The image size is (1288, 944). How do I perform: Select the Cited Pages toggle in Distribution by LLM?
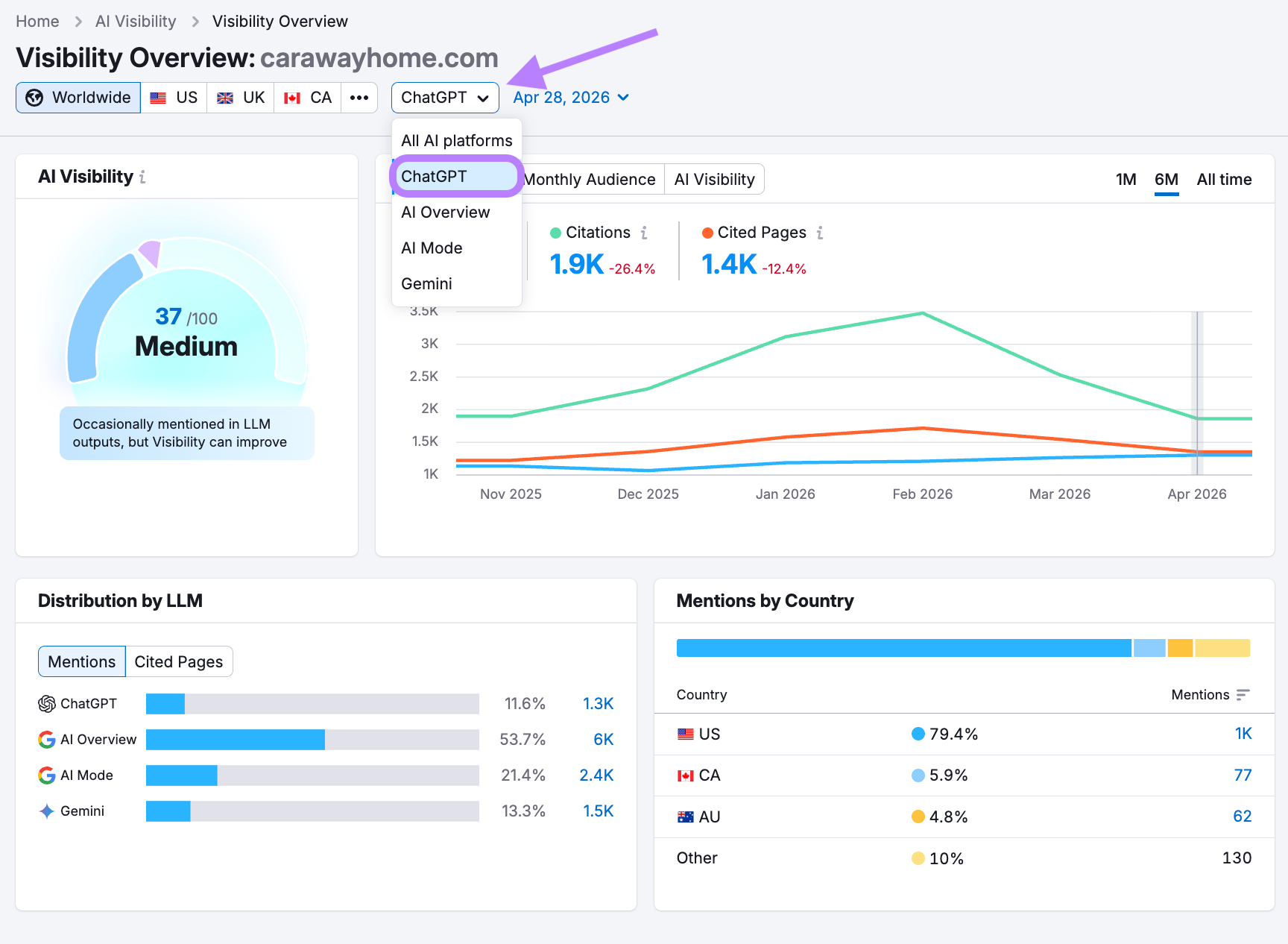[x=179, y=662]
